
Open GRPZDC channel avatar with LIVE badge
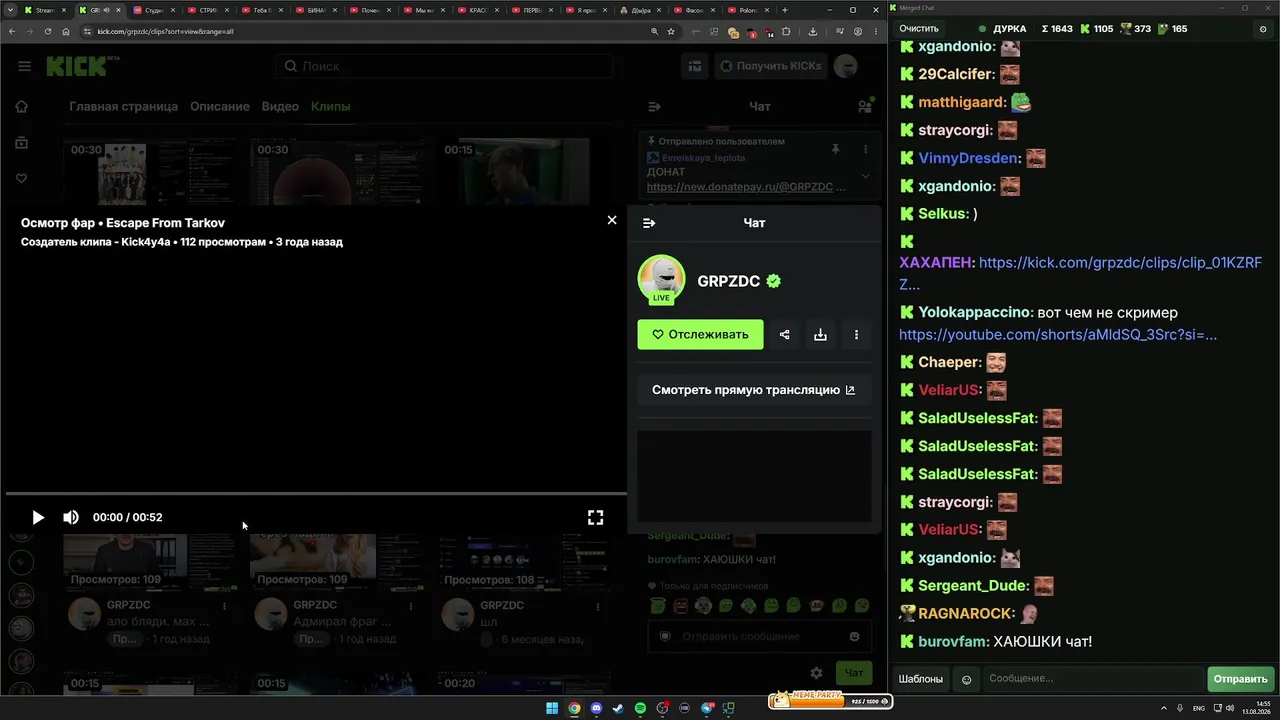pyautogui.click(x=661, y=280)
